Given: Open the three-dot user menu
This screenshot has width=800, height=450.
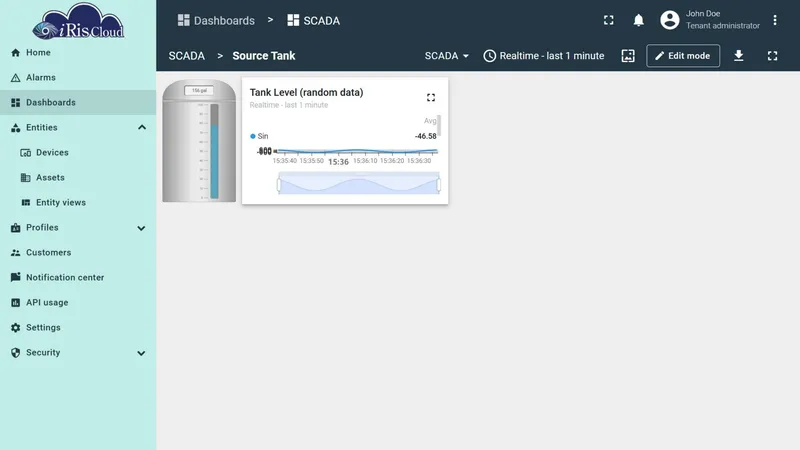Looking at the screenshot, I should pos(774,20).
